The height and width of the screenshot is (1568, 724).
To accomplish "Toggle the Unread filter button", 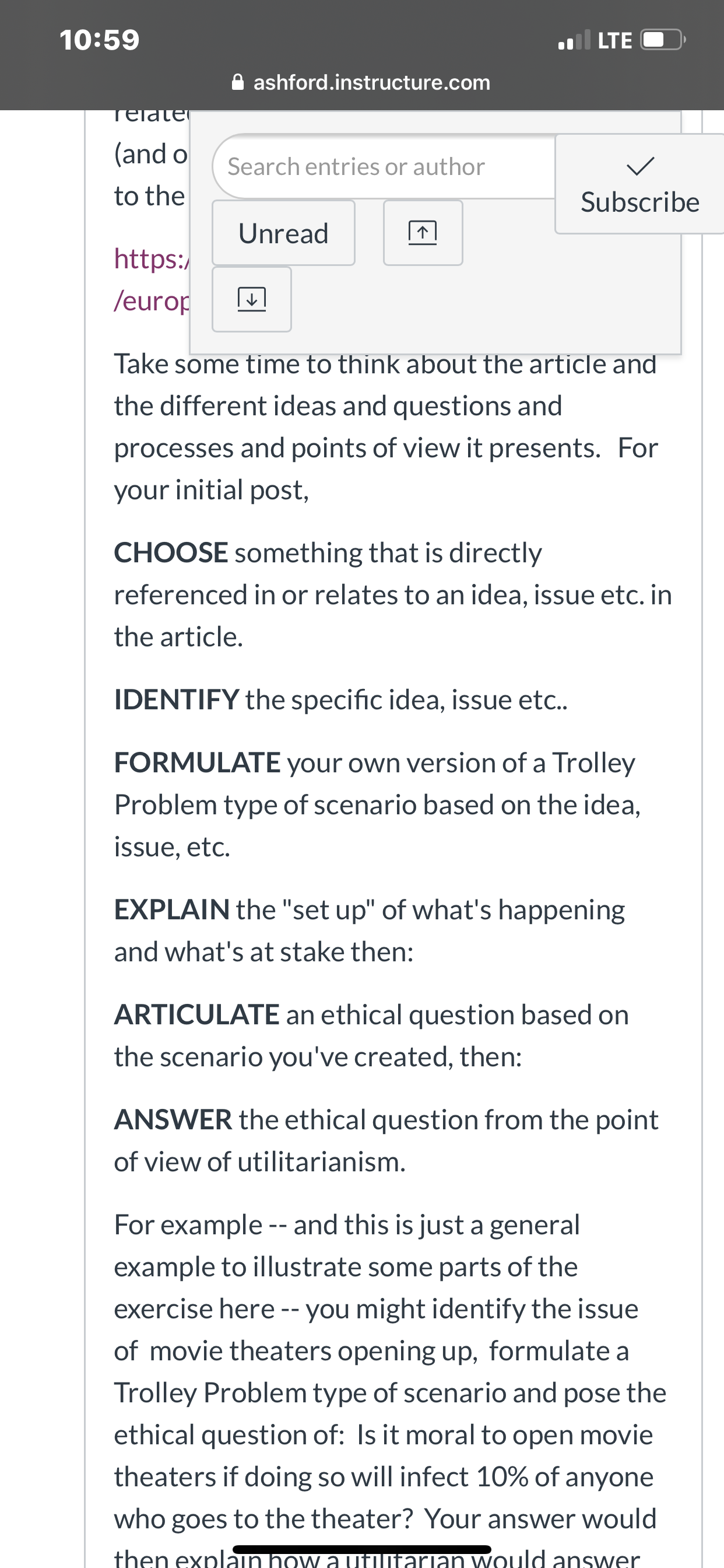I will click(283, 233).
